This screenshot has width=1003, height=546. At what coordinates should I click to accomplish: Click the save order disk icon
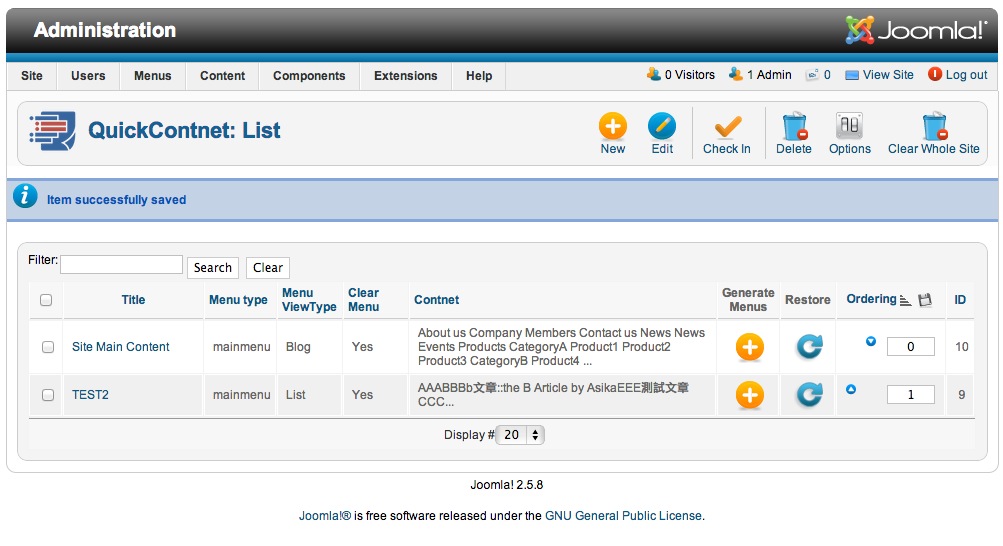coord(925,300)
